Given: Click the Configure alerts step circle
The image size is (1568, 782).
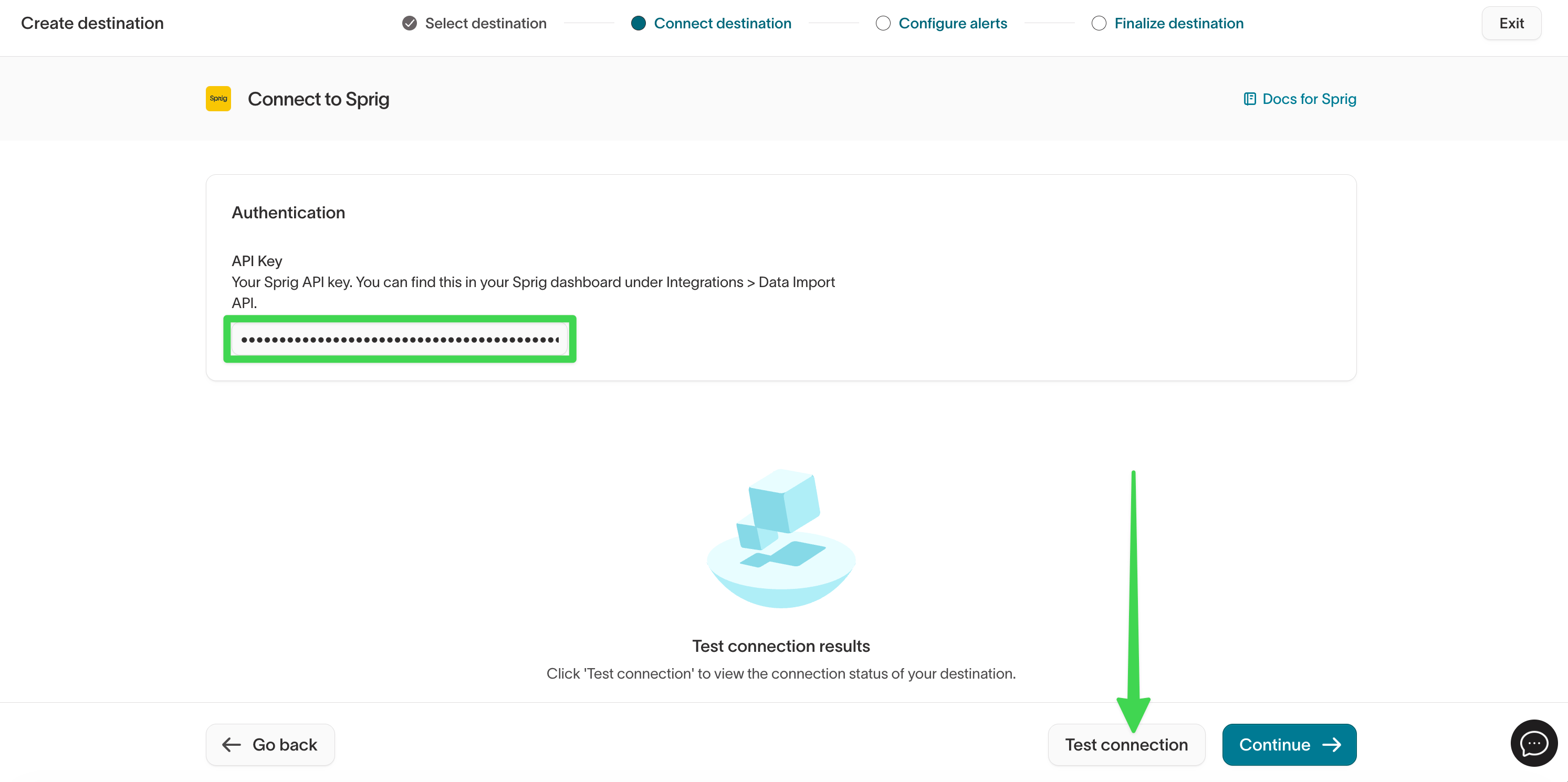Looking at the screenshot, I should [x=883, y=23].
